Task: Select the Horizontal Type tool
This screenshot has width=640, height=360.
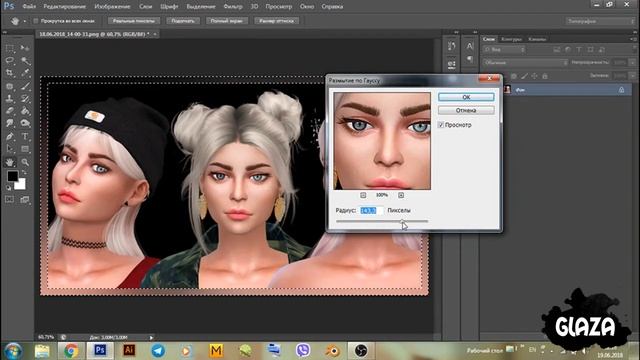Action: click(25, 136)
